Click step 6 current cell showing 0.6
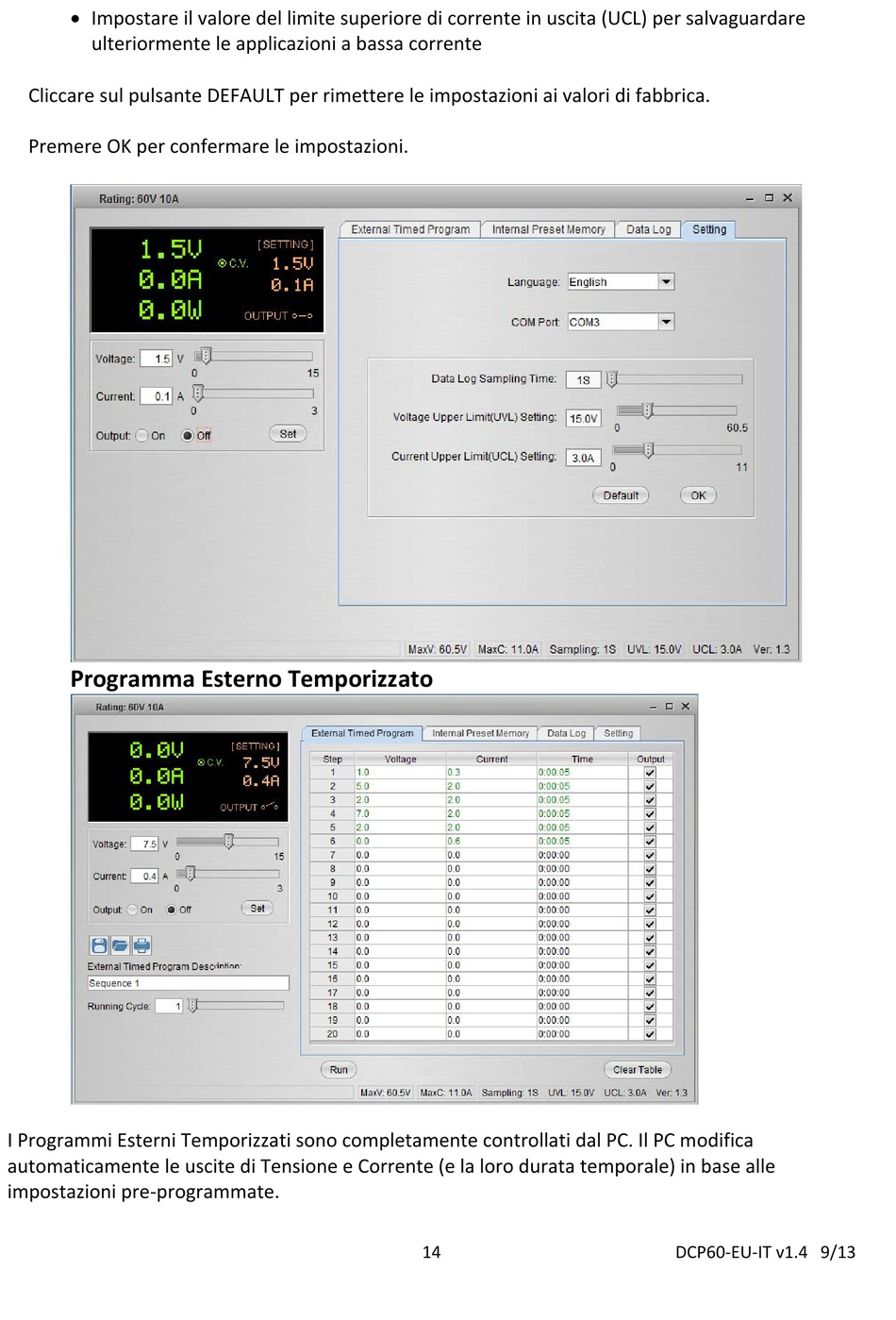The width and height of the screenshot is (896, 1320). 491,842
